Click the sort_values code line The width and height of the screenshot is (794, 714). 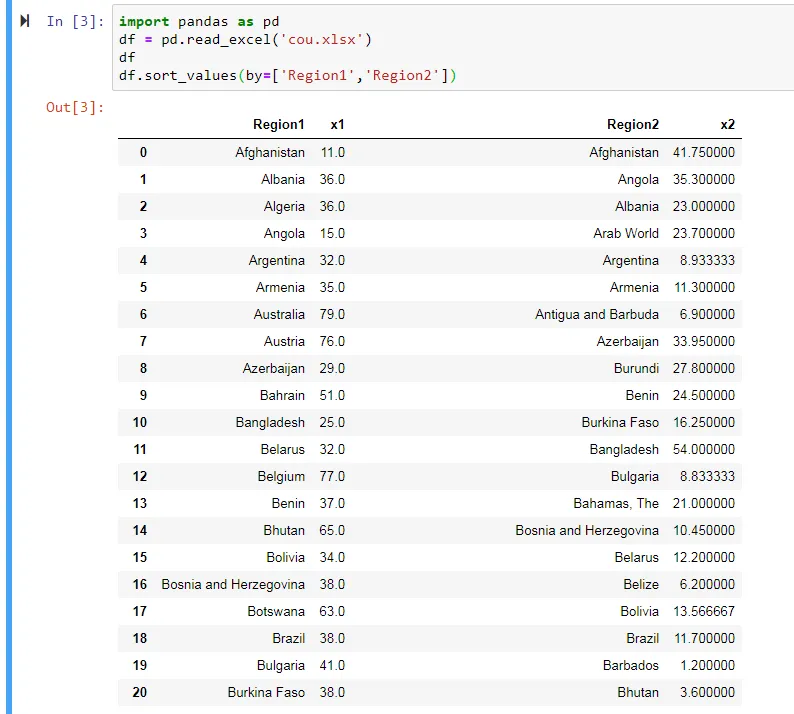(287, 75)
